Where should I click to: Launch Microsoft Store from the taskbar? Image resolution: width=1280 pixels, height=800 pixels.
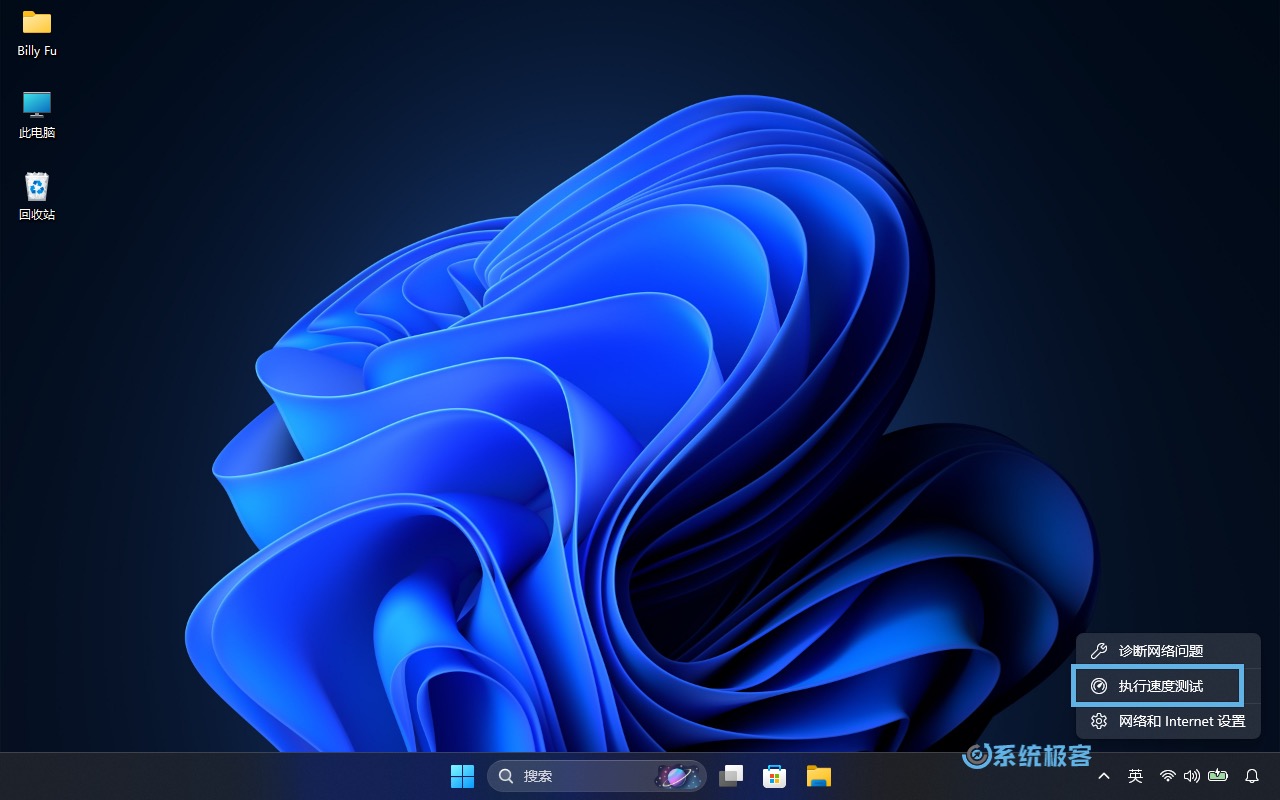click(x=774, y=776)
